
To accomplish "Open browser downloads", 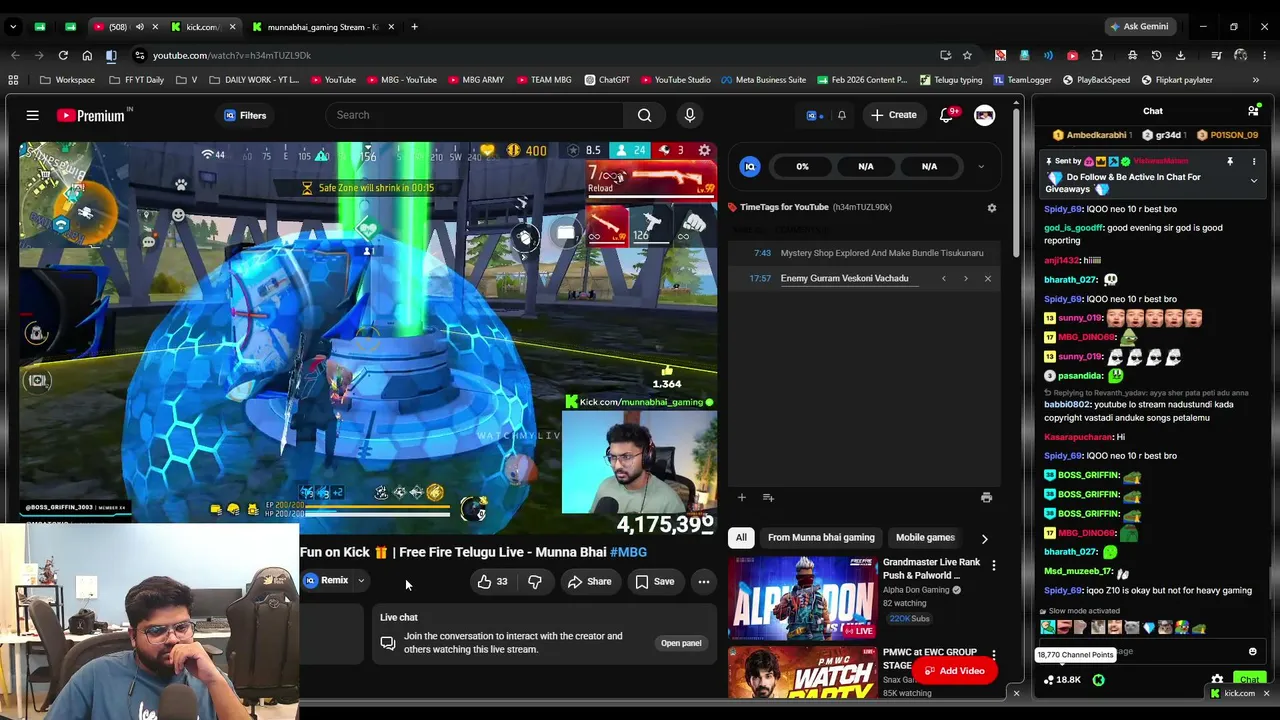I will click(x=1181, y=56).
